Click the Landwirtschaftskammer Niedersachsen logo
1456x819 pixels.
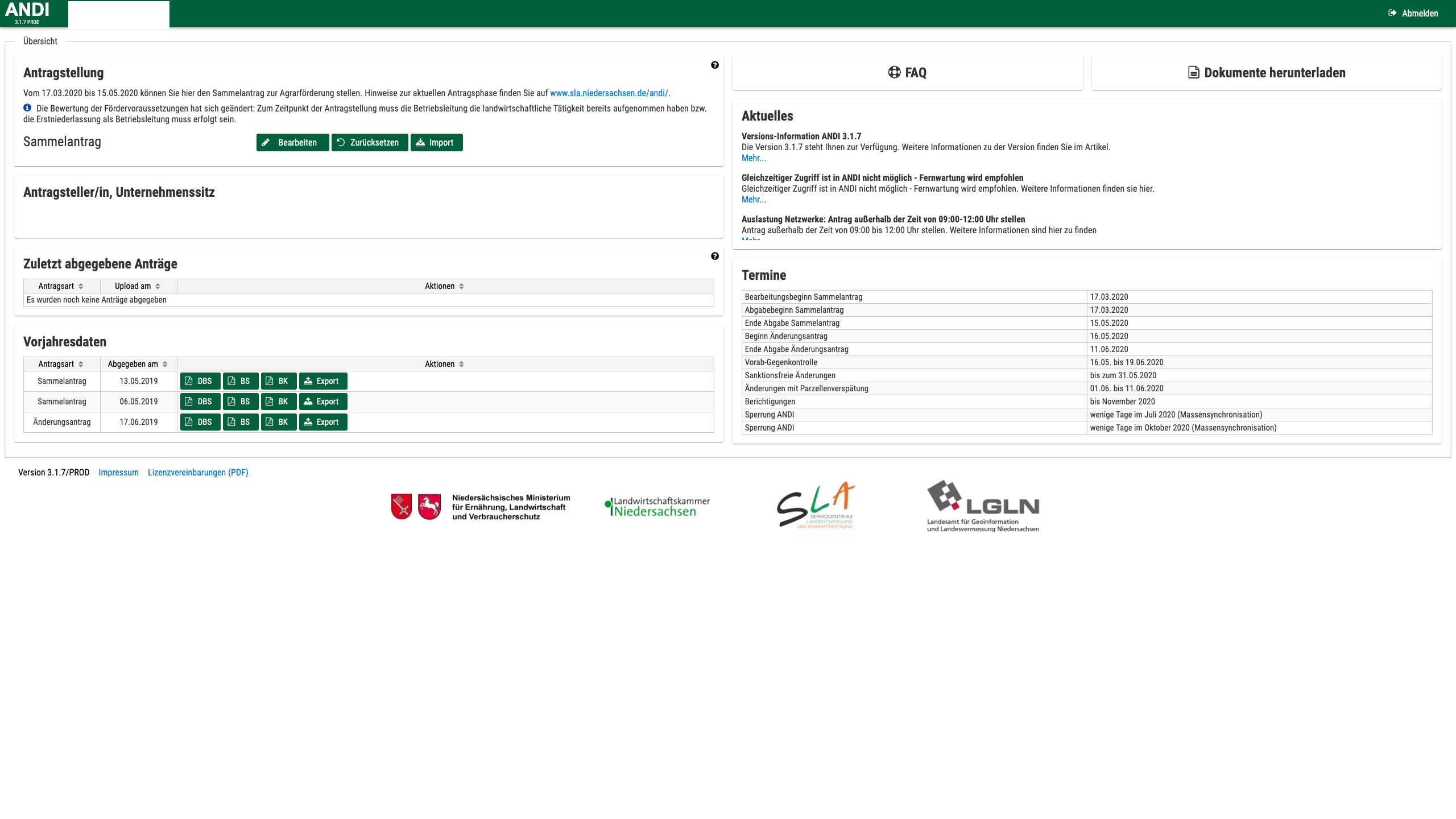tap(657, 506)
